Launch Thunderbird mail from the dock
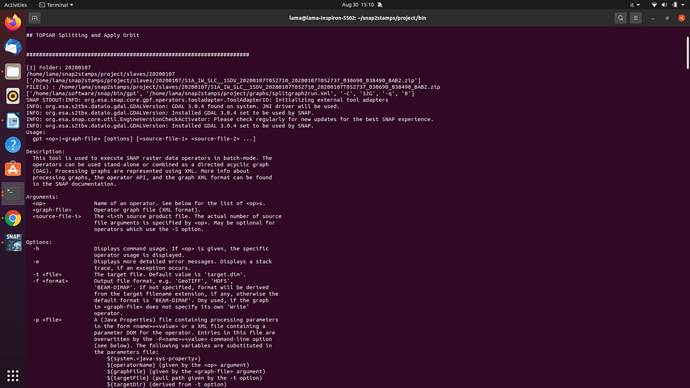690x388 pixels. tap(13, 47)
